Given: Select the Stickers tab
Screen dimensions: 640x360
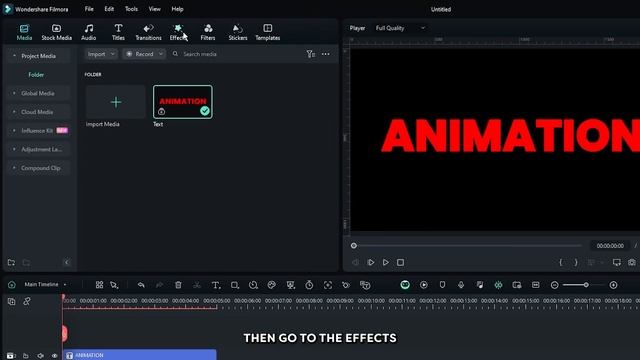Looking at the screenshot, I should point(238,32).
